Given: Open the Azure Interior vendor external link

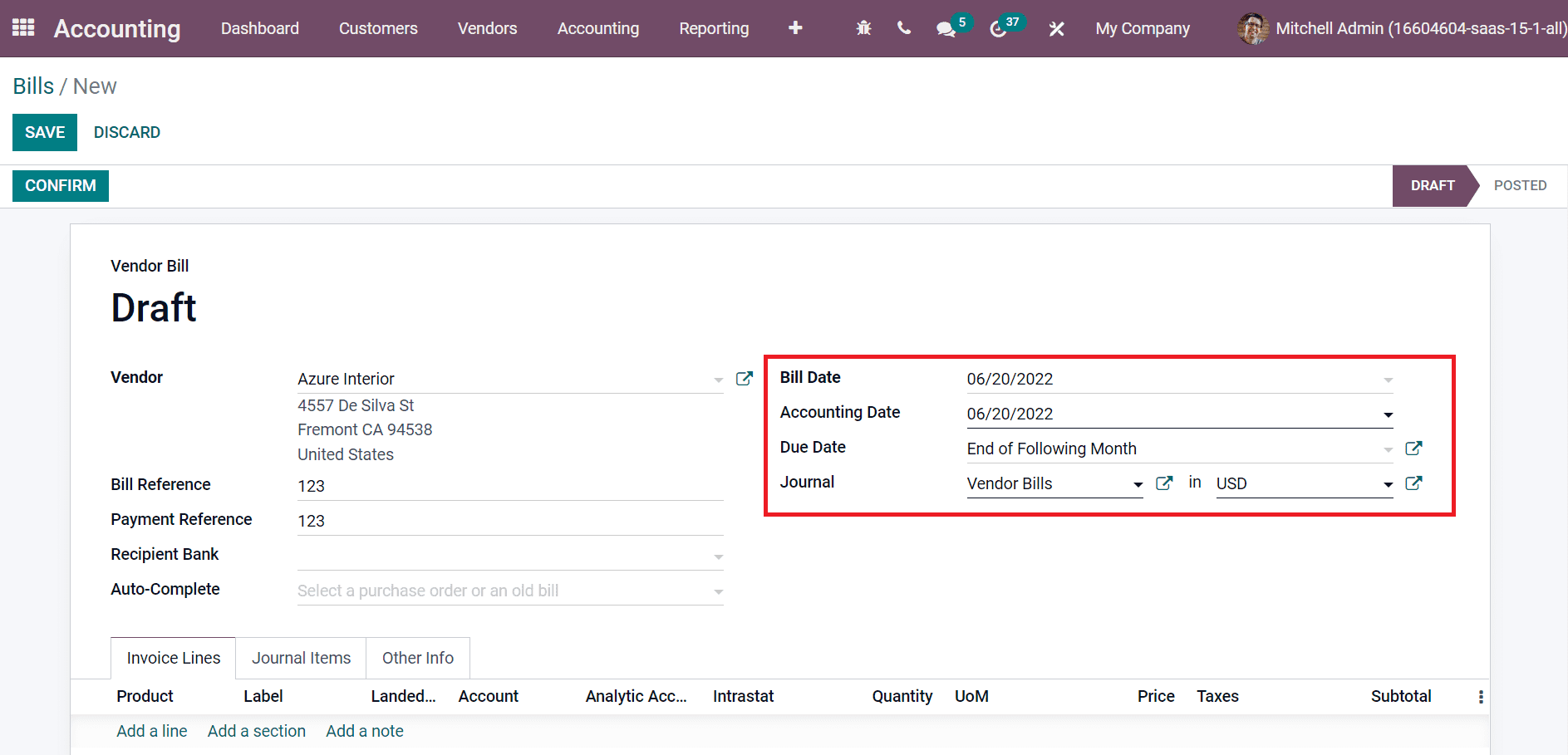Looking at the screenshot, I should [745, 379].
